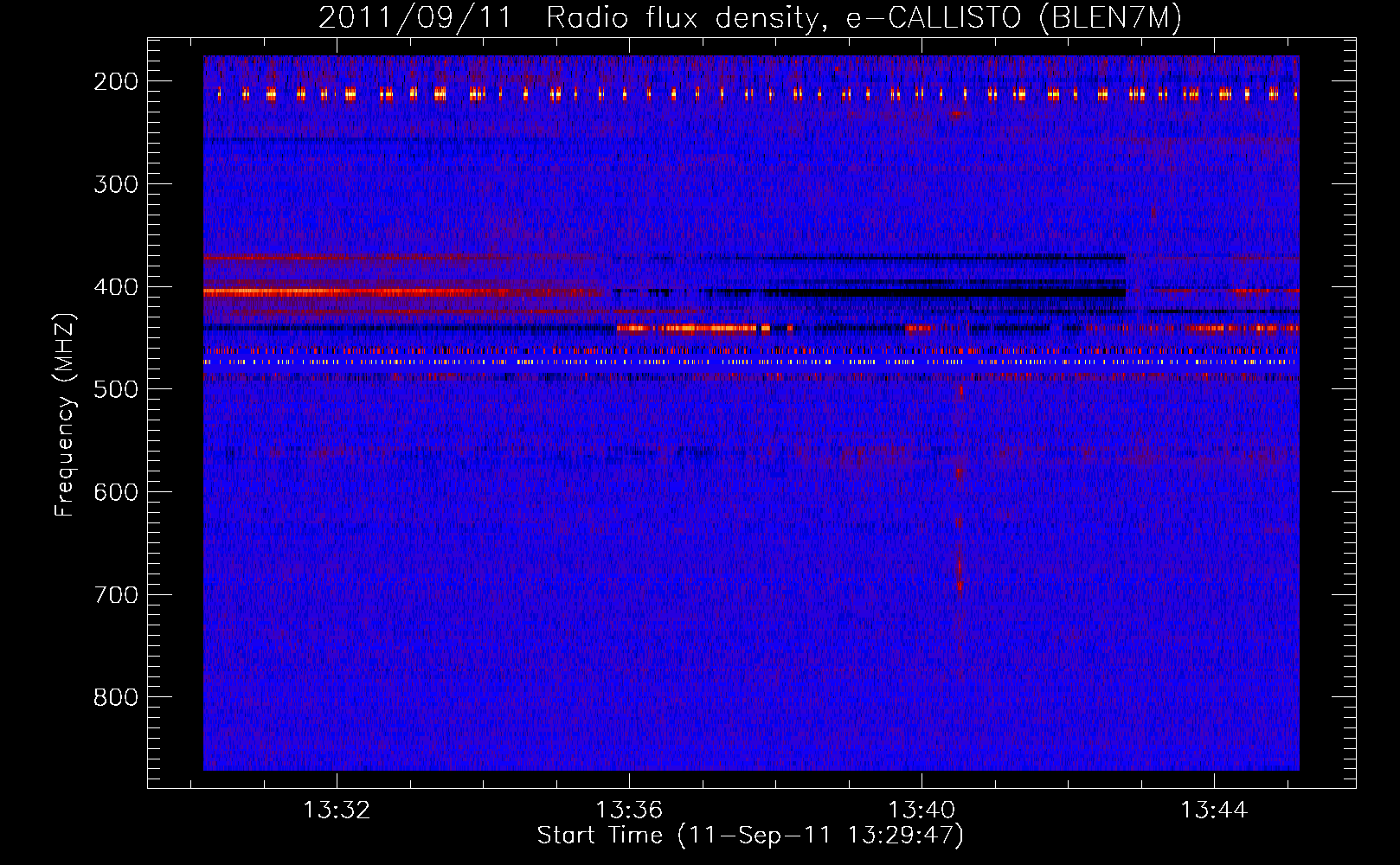Click the plot title "2011/09/11 Radio flux density, e-CALLISTO (BLEN7M)"

750,17
